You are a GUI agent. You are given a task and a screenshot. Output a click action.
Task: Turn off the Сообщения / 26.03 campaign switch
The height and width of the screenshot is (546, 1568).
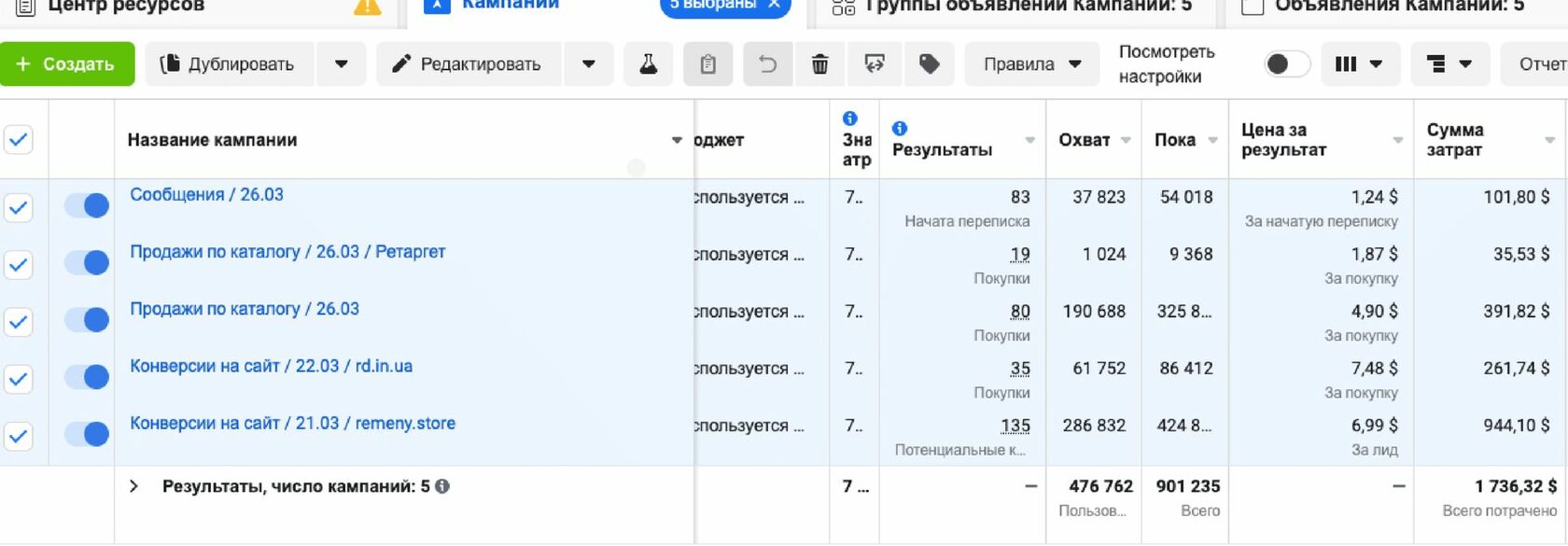(x=87, y=205)
